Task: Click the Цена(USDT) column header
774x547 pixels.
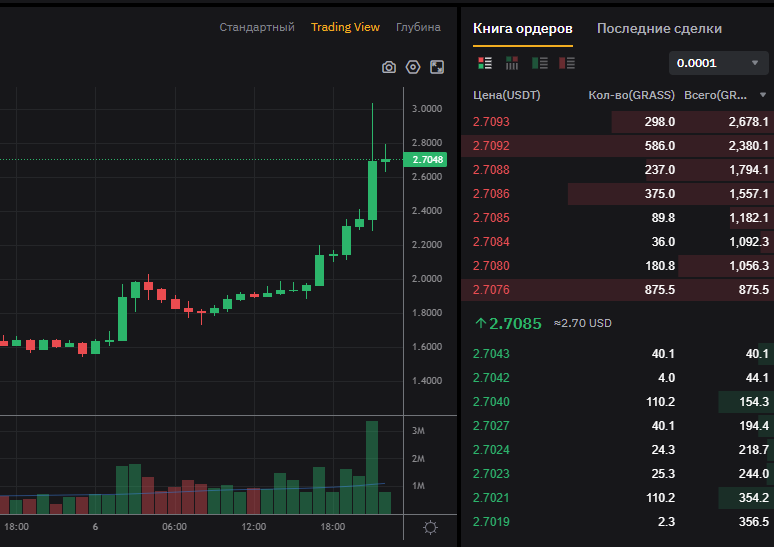Action: tap(506, 95)
